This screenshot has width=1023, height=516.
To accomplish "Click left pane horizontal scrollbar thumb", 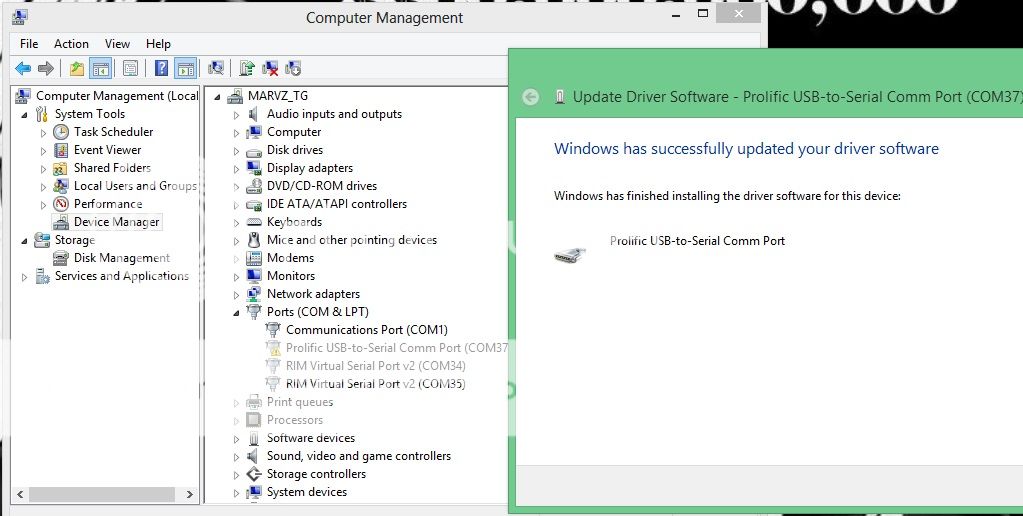I will pos(101,494).
